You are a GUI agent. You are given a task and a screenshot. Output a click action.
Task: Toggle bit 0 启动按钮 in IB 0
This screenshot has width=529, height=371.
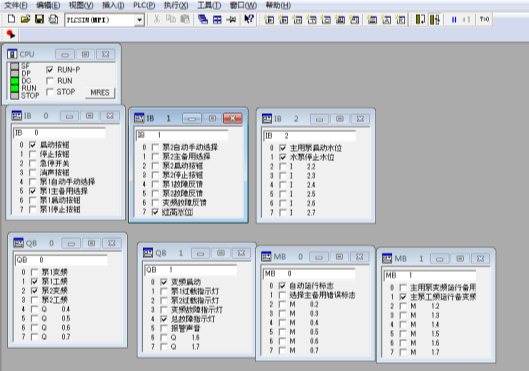click(32, 145)
